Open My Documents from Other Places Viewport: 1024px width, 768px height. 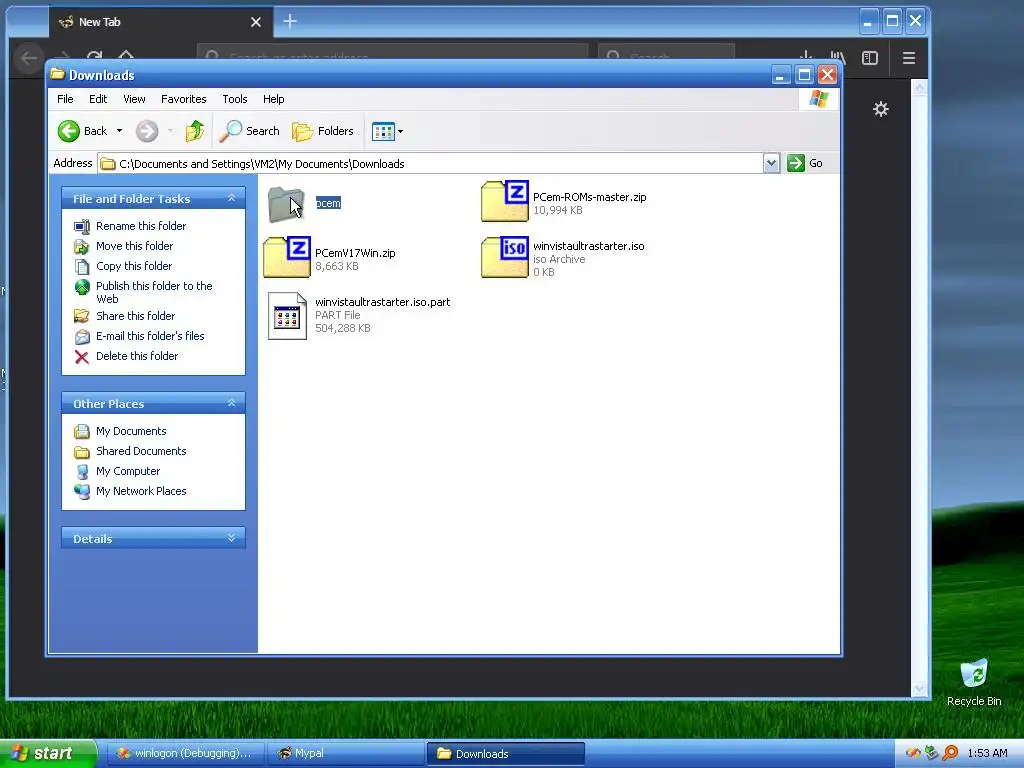[x=131, y=432]
